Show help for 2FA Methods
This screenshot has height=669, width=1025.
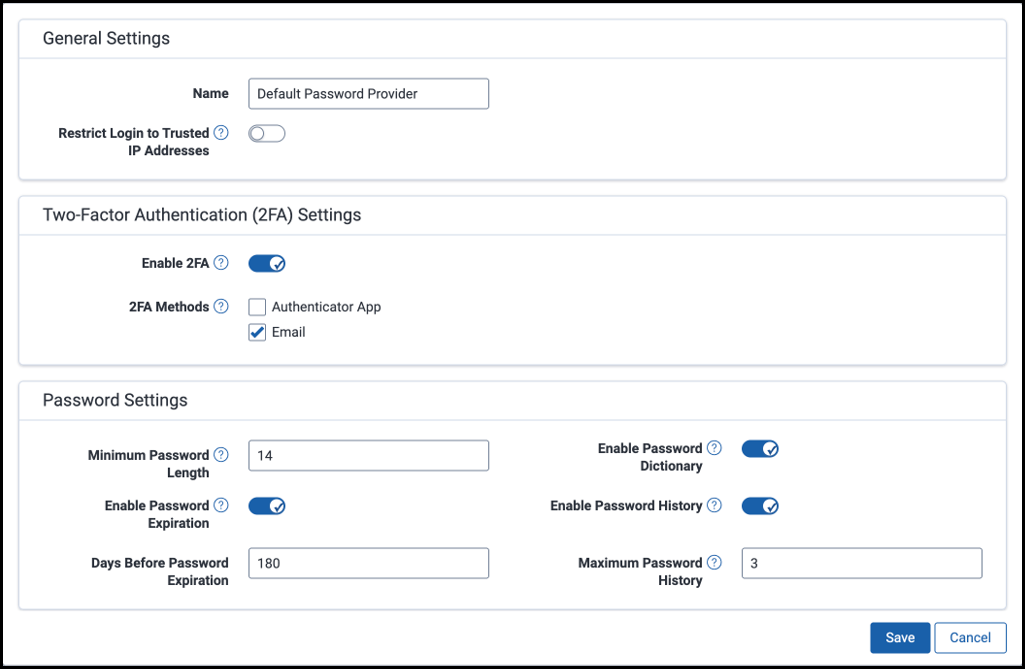(222, 306)
